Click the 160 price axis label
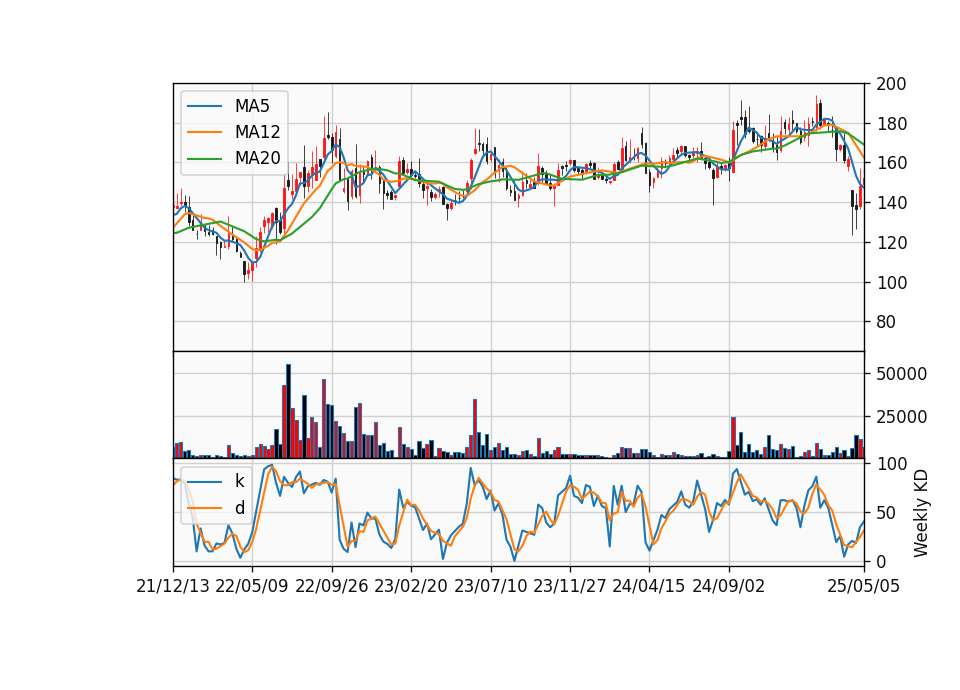Viewport: 960px width, 690px height. (x=890, y=163)
